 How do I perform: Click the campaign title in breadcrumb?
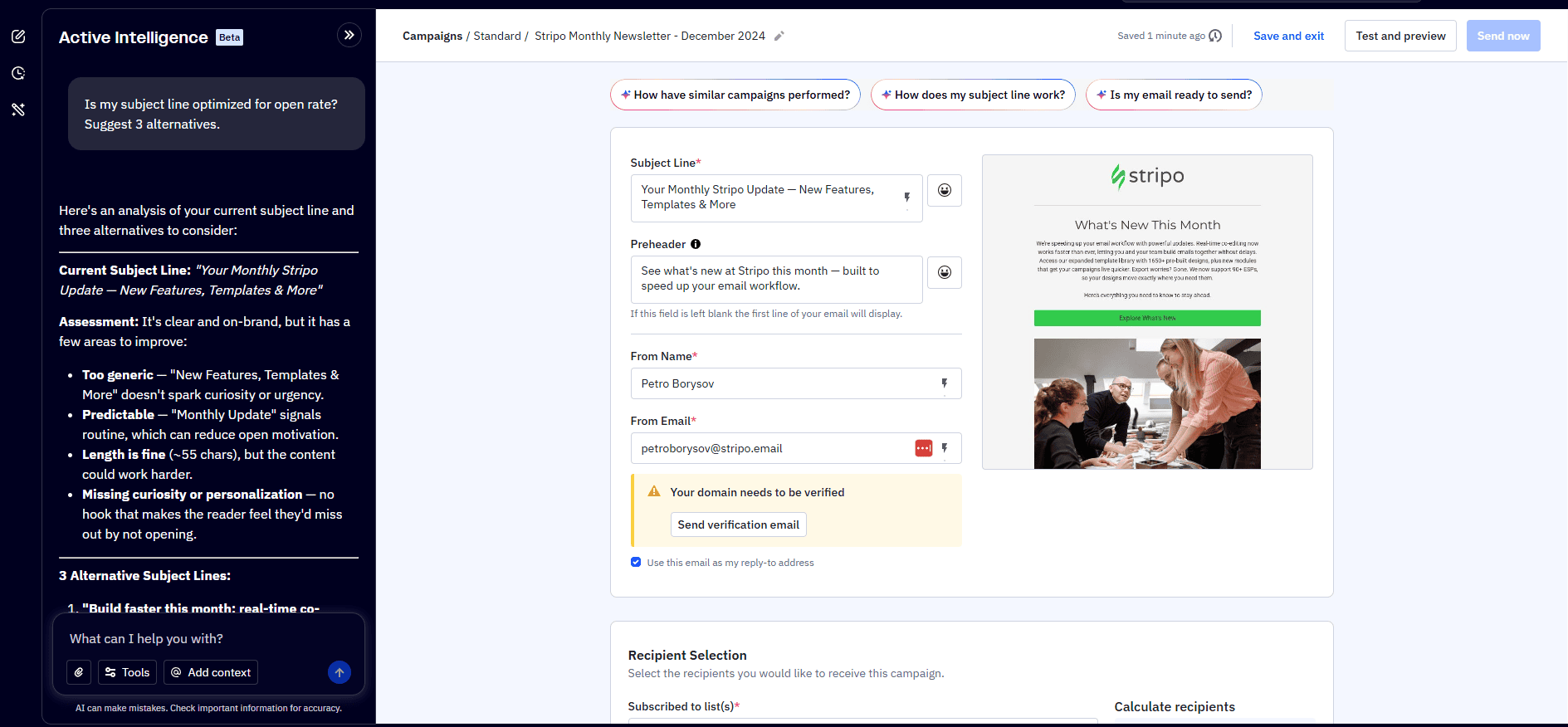pos(650,36)
